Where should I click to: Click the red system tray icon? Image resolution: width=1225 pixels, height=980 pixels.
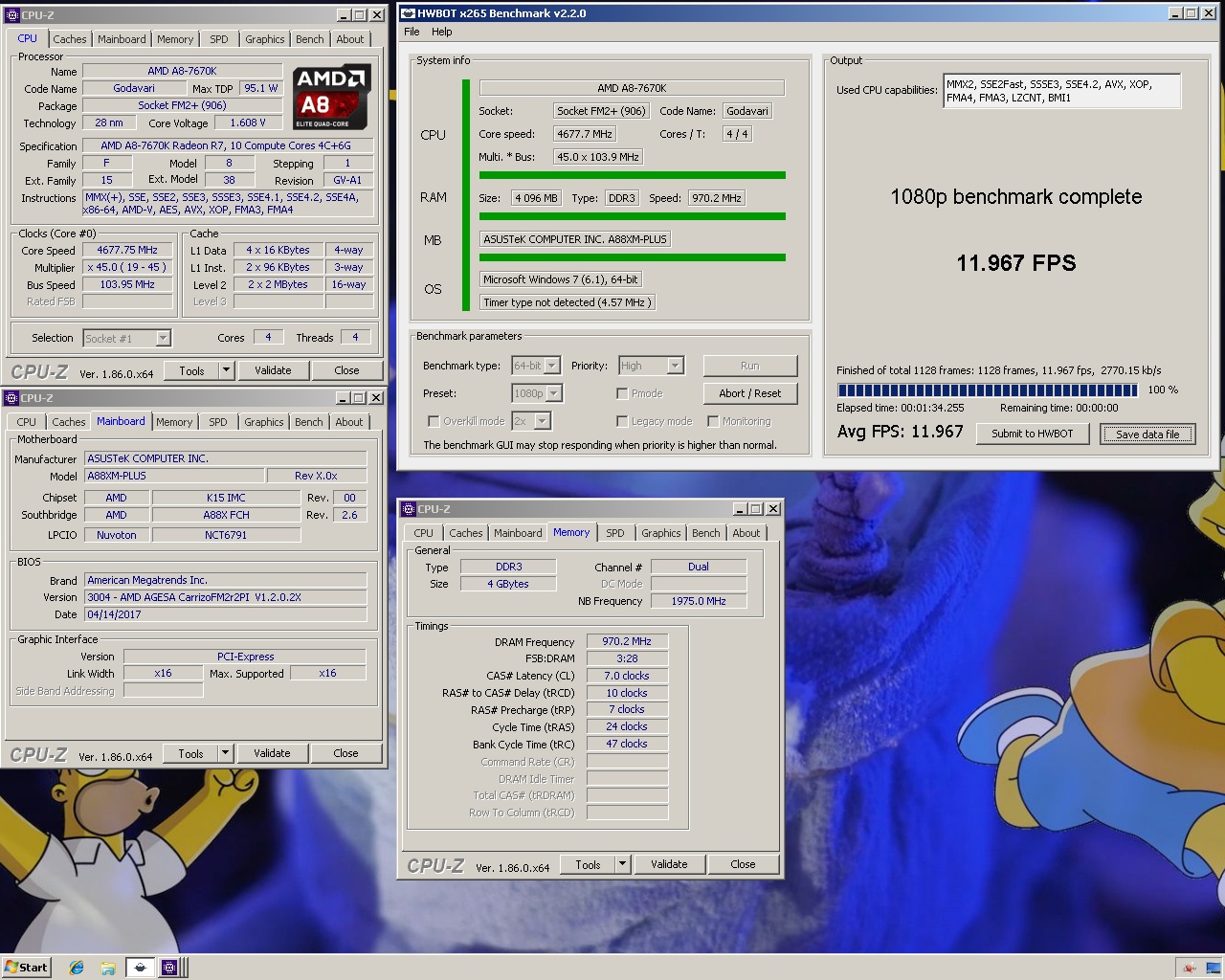[1189, 969]
